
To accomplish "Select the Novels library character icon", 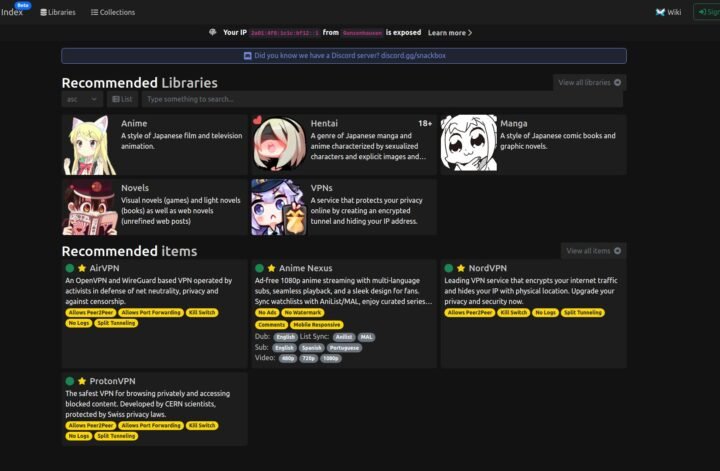I will point(90,207).
